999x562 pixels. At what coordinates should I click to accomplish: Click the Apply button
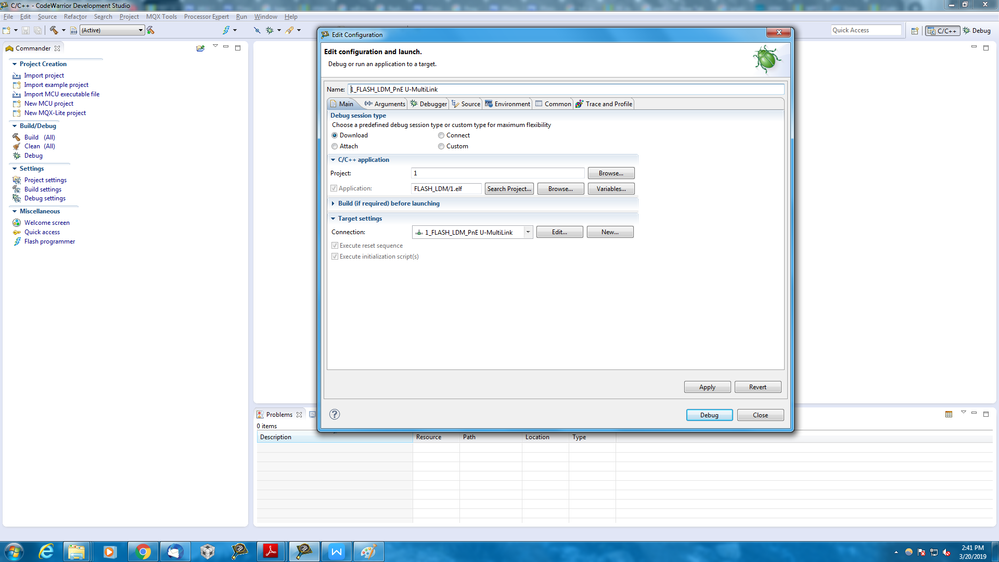click(x=707, y=387)
